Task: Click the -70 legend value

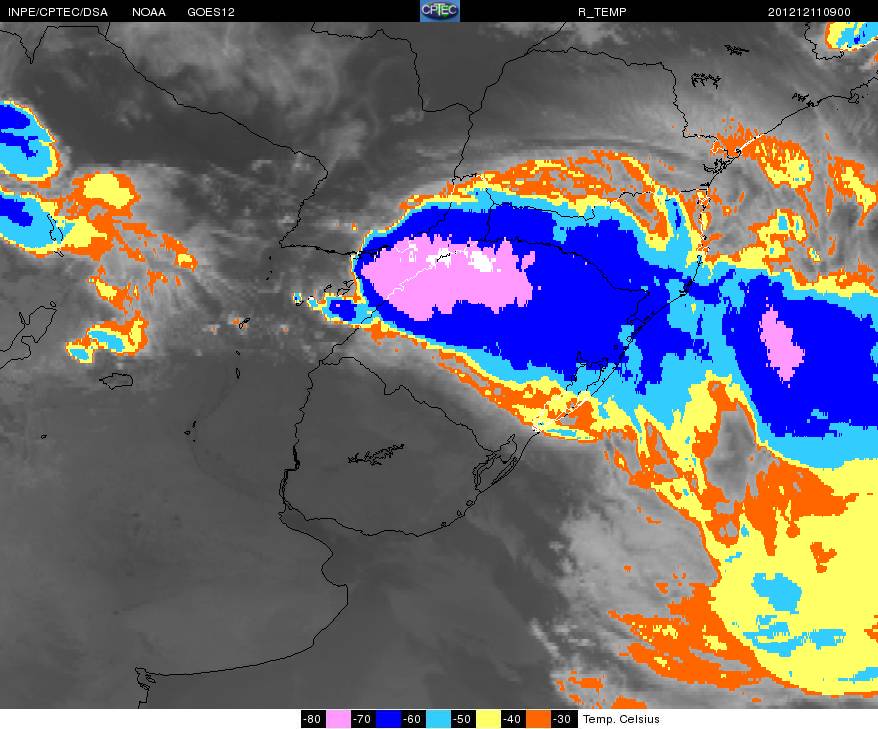Action: coord(363,719)
